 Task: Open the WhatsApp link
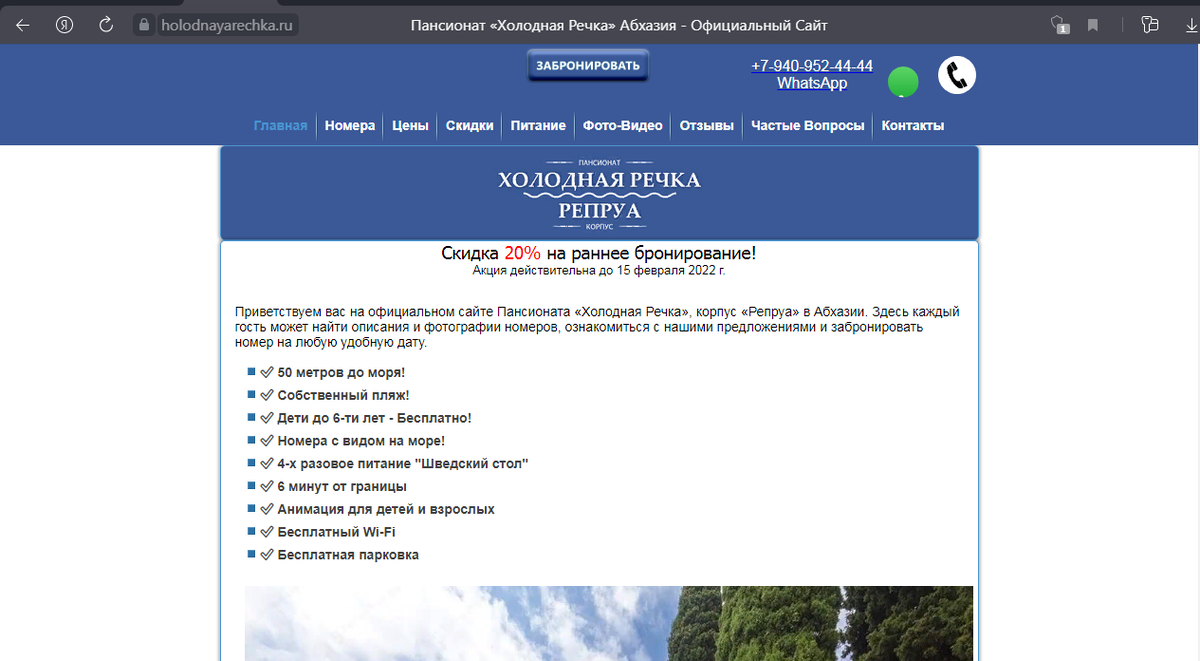click(x=810, y=83)
